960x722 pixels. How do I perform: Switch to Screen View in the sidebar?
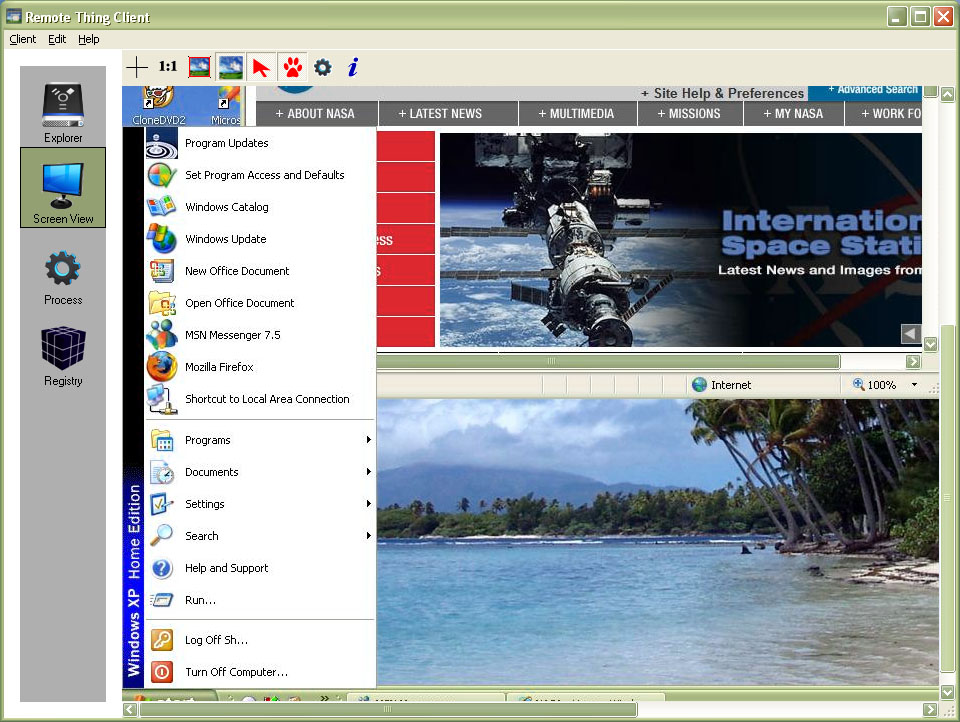coord(62,187)
